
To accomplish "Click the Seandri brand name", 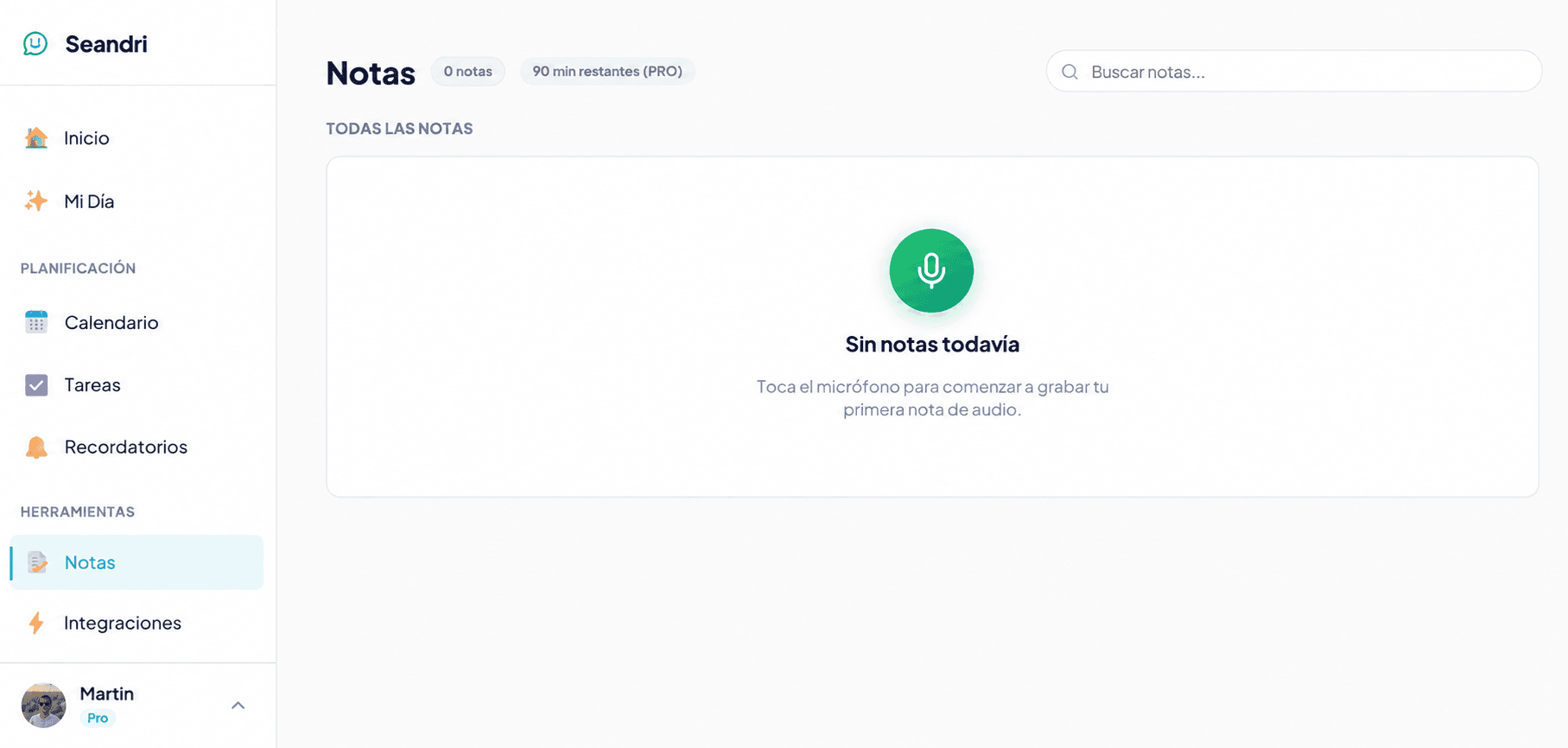I will [106, 43].
